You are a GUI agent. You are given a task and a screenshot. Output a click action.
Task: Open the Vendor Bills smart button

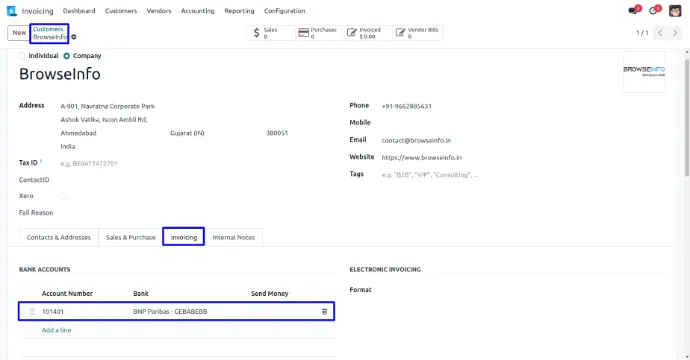tap(417, 33)
